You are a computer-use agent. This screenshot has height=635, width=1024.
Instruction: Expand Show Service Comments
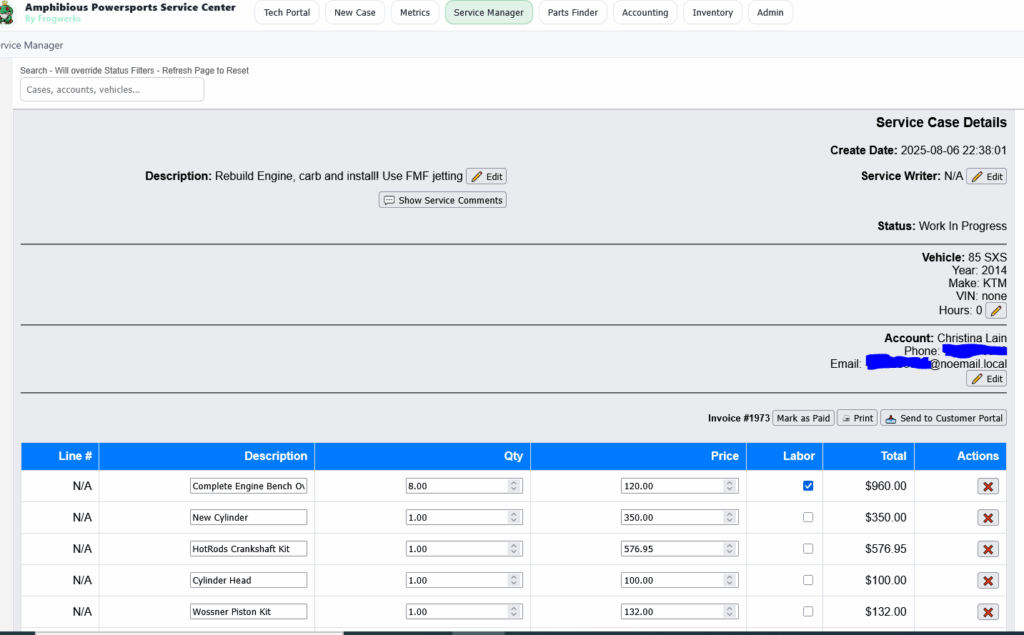(x=442, y=200)
